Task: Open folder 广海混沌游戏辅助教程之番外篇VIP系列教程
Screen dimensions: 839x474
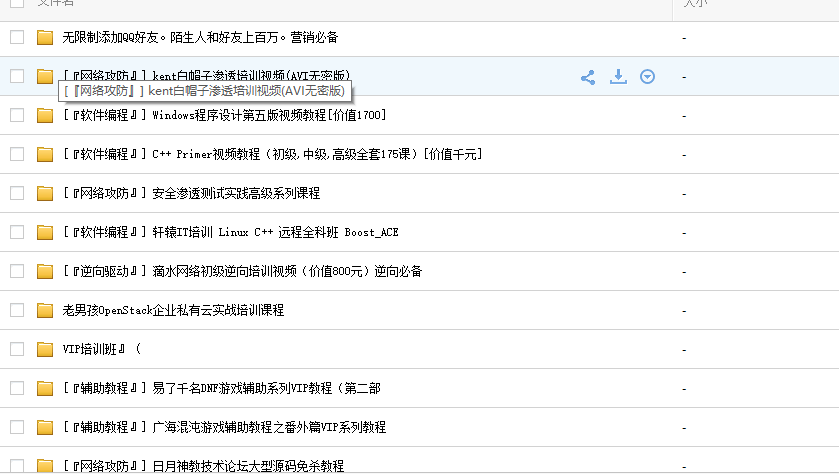Action: (x=224, y=427)
